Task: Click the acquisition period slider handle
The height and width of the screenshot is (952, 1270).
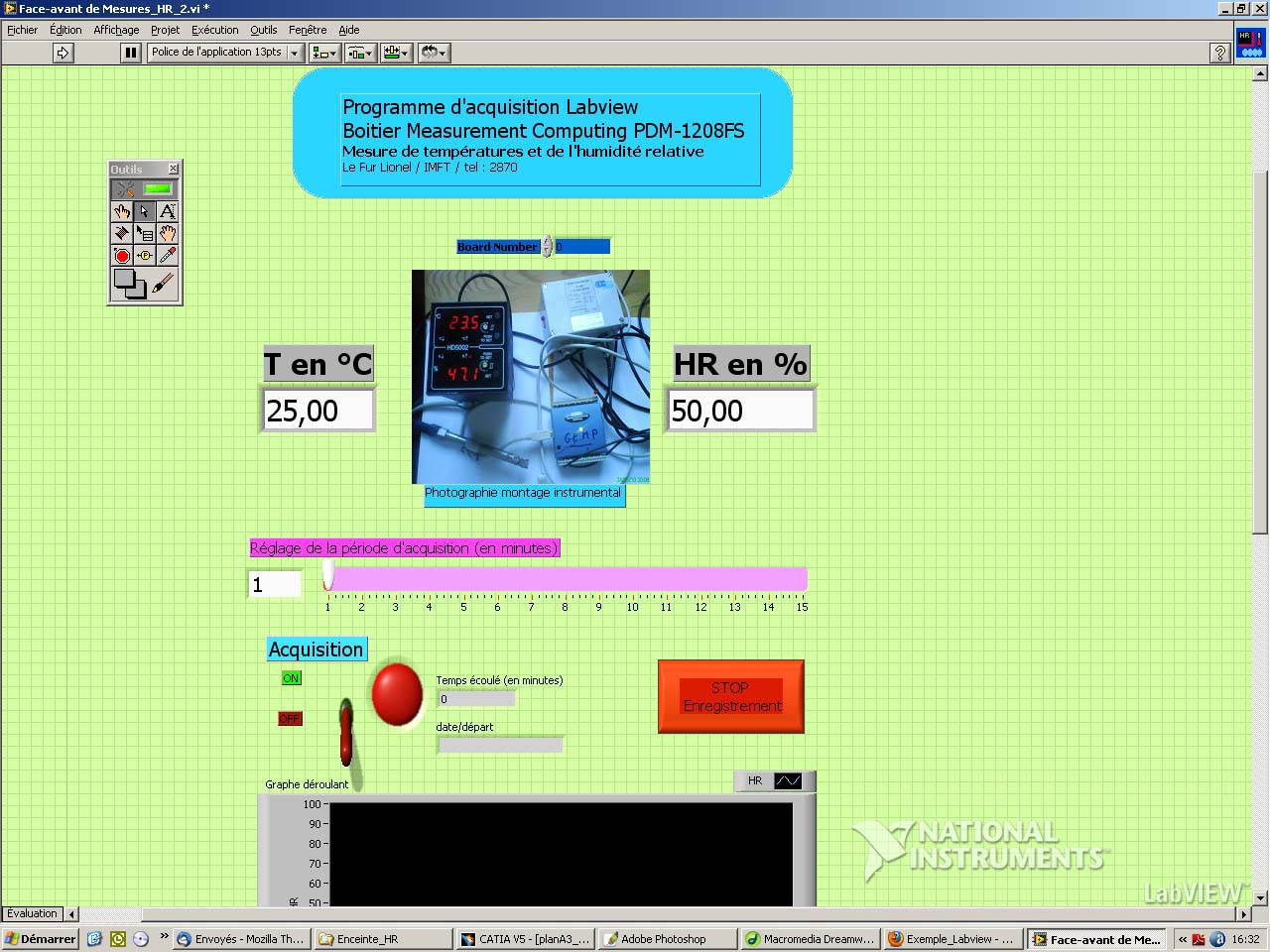Action: point(328,576)
